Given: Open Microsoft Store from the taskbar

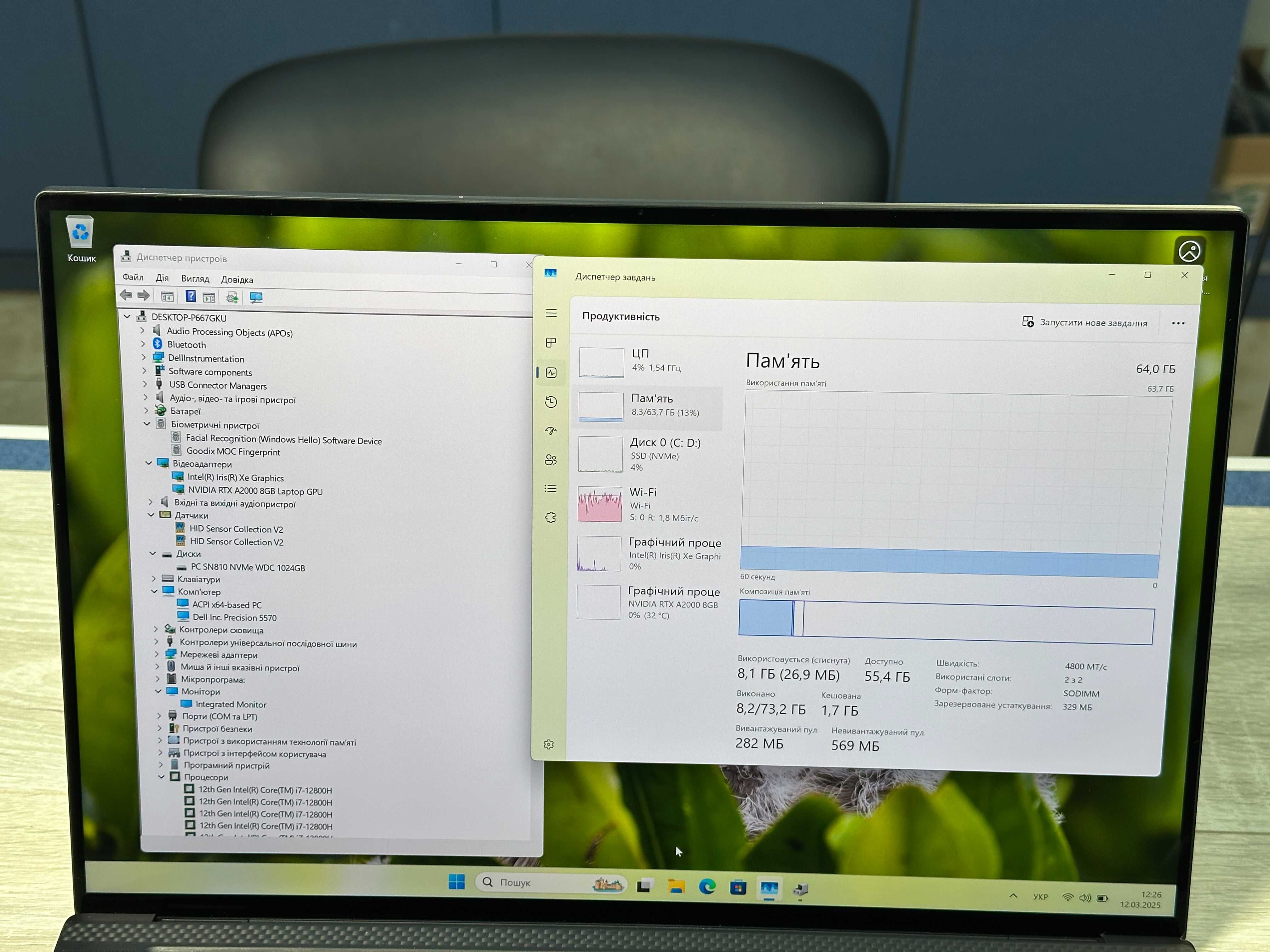Looking at the screenshot, I should tap(738, 888).
